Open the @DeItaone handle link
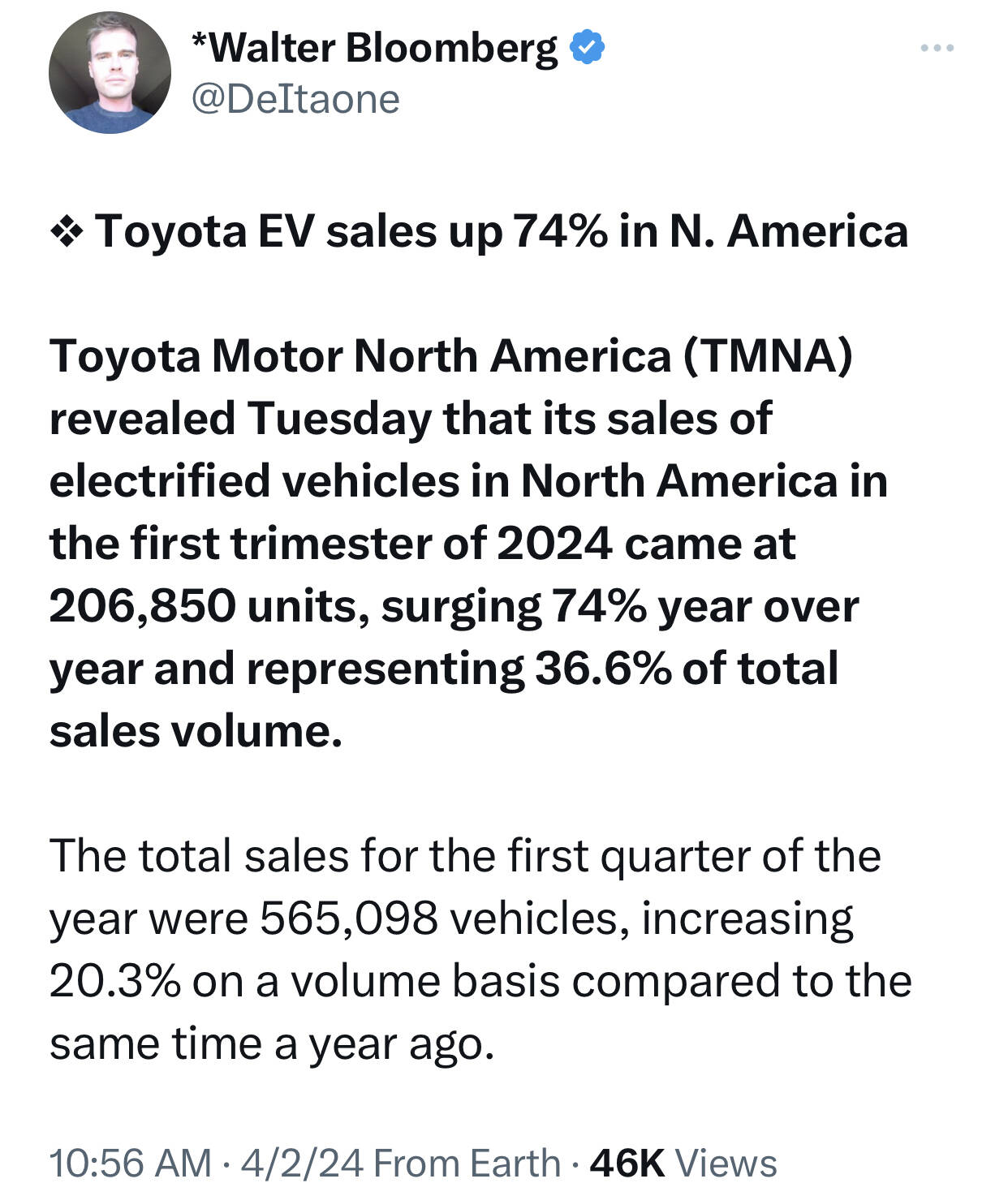The height and width of the screenshot is (1196, 1008). coord(295,100)
